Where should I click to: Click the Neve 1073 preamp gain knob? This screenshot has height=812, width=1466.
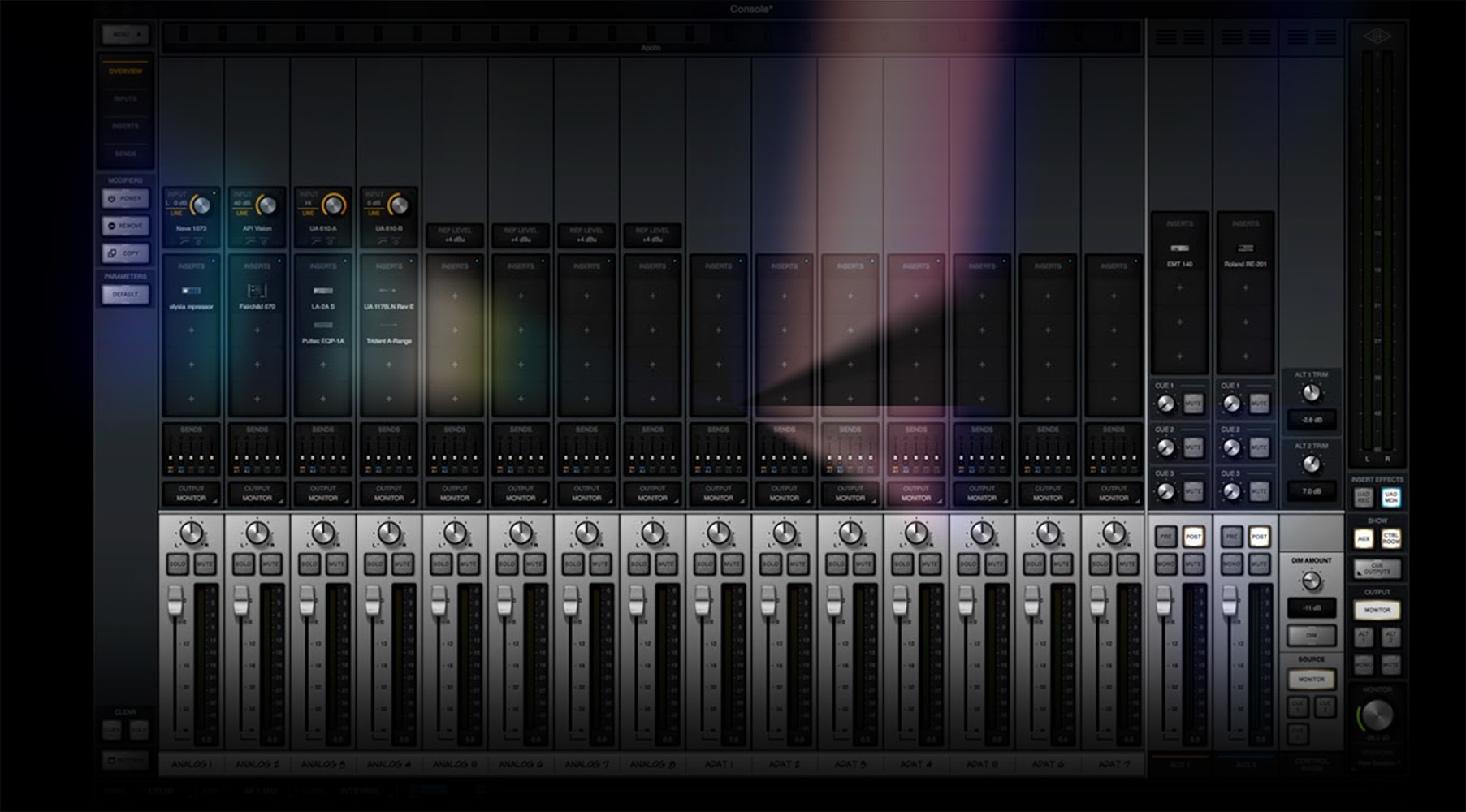200,205
